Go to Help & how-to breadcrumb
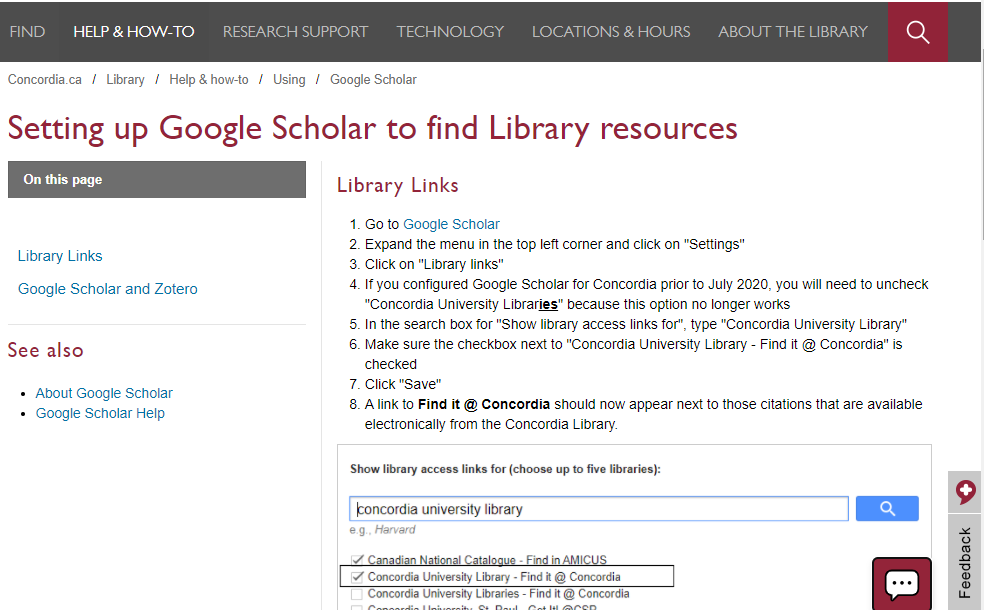 click(208, 80)
